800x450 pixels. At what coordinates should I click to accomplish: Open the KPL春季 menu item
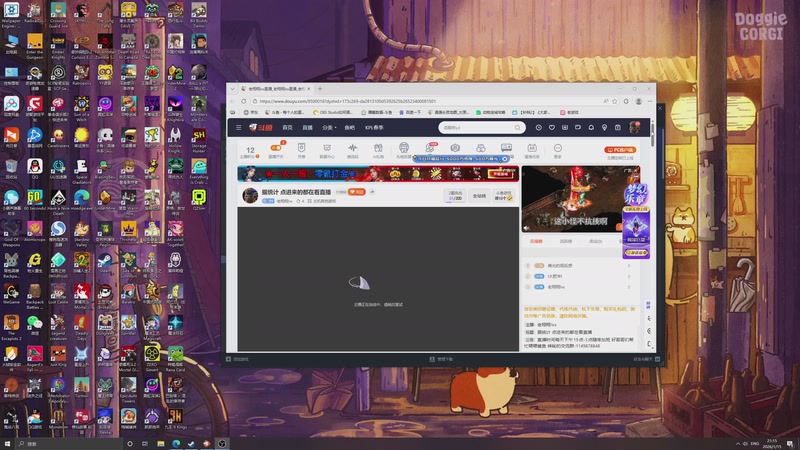tap(374, 128)
